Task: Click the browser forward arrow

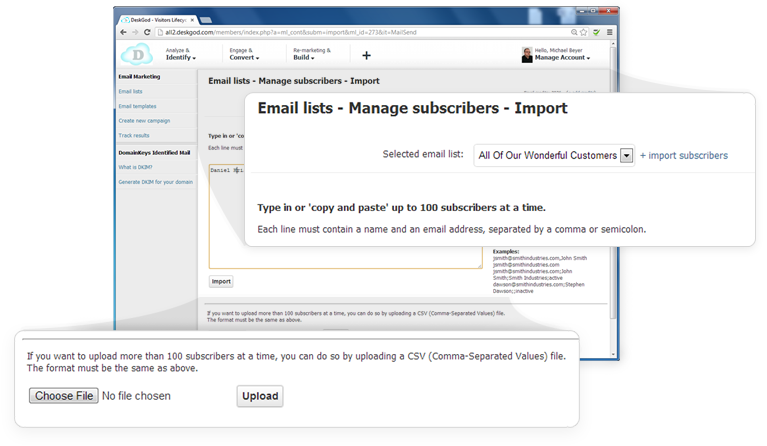Action: click(135, 32)
